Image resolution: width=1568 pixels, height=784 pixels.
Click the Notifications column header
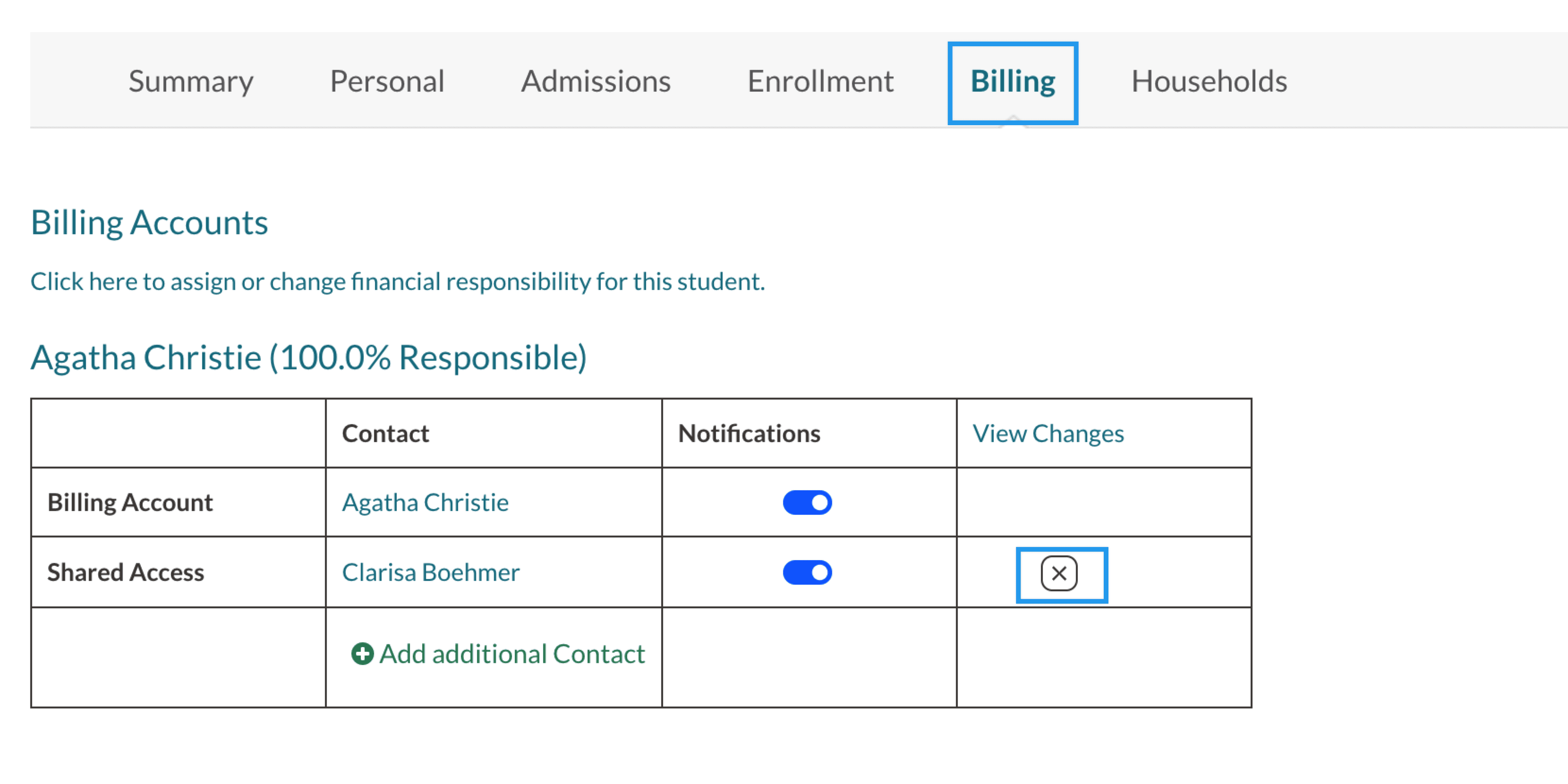(x=749, y=434)
